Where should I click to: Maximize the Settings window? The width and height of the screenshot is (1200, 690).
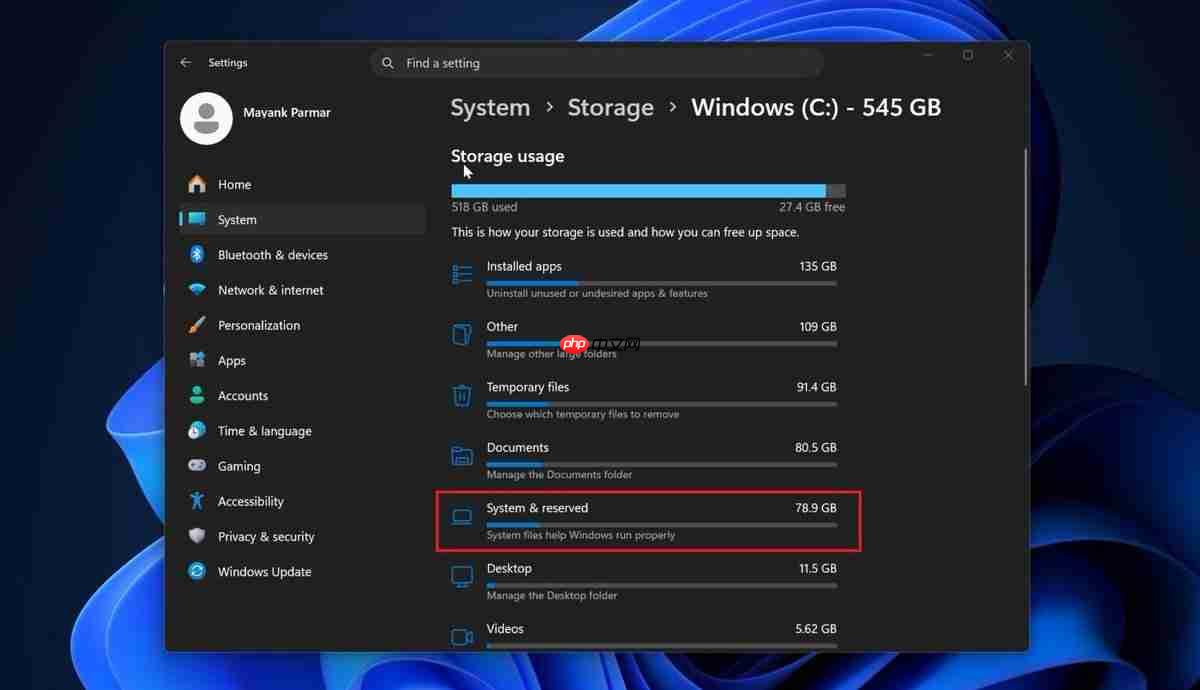point(968,55)
